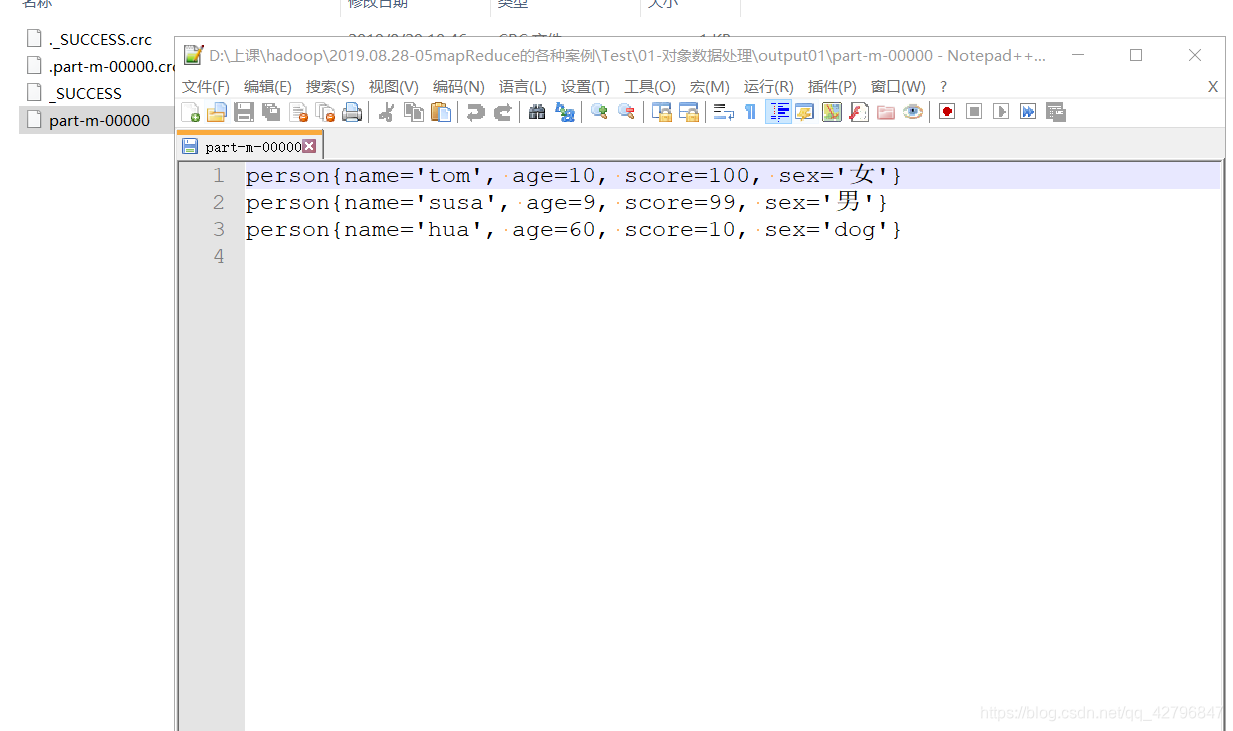Open the Replace toolbar icon
This screenshot has width=1233, height=731.
point(564,112)
